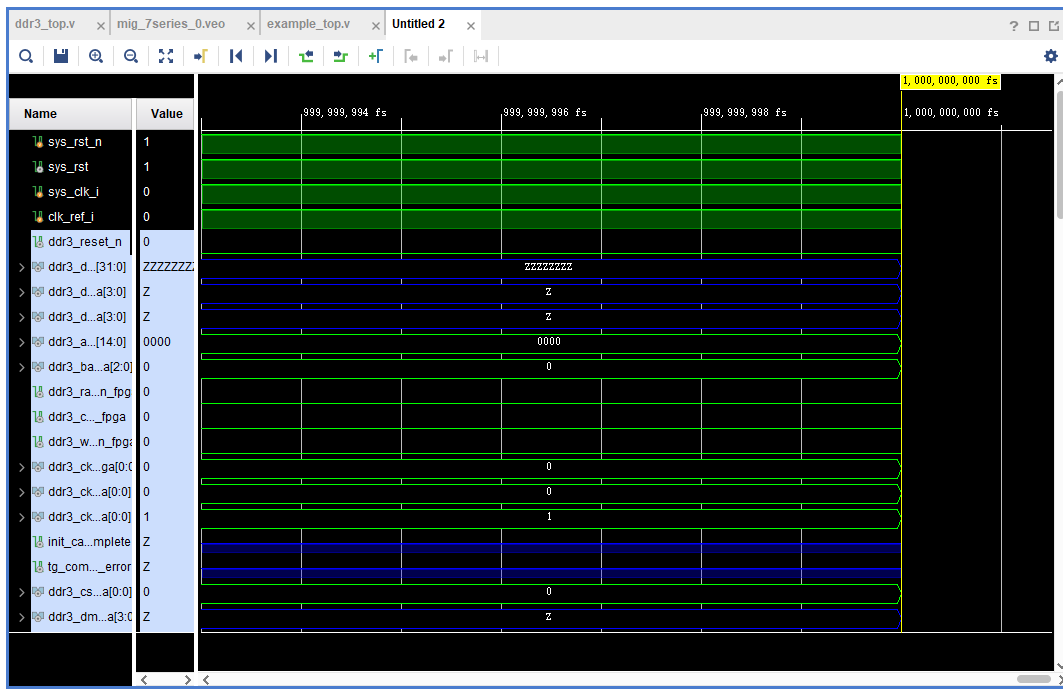Switch to the example_top.v tab
Viewport: 1063px width, 694px height.
[x=308, y=24]
